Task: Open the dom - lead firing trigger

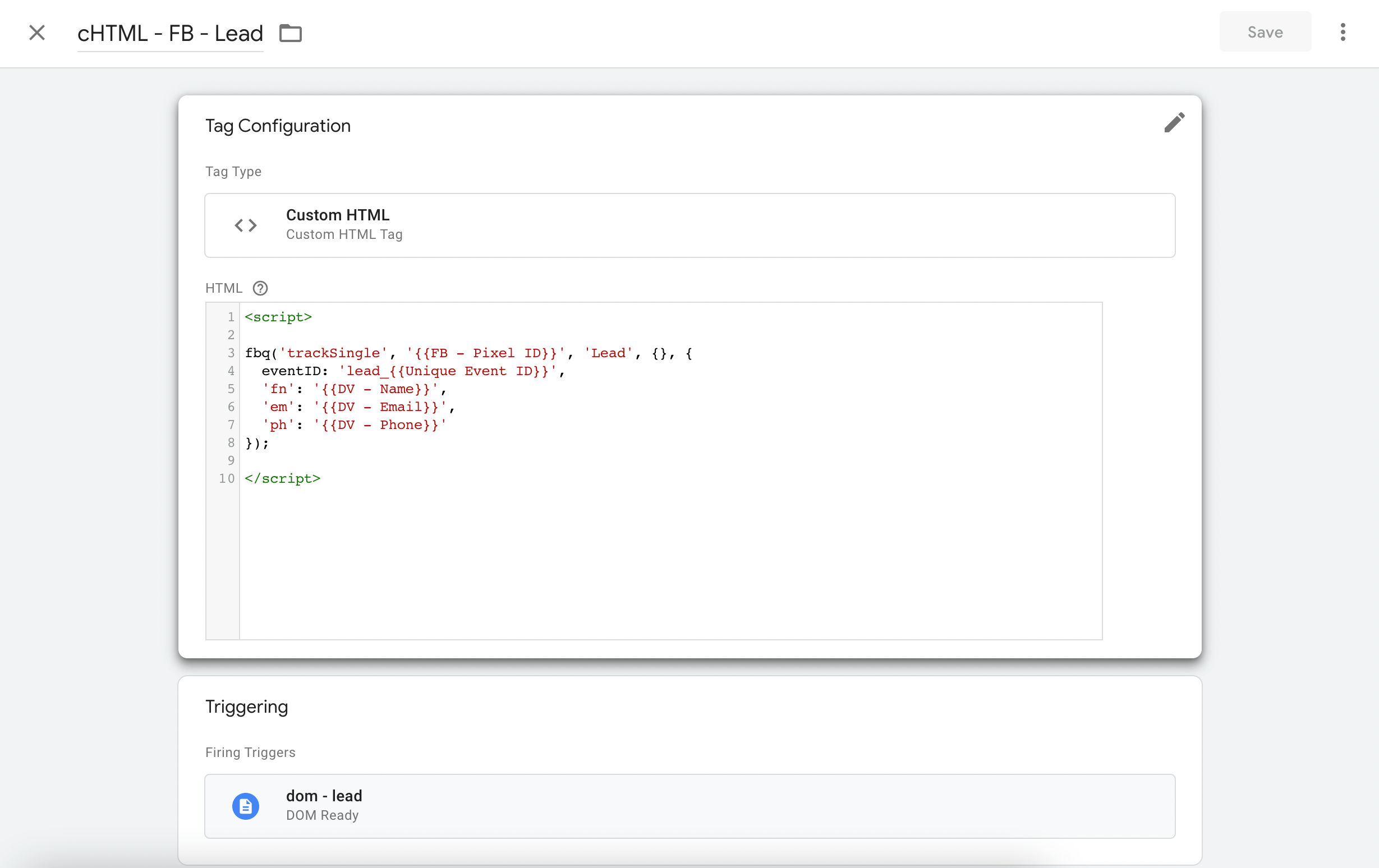Action: click(689, 806)
